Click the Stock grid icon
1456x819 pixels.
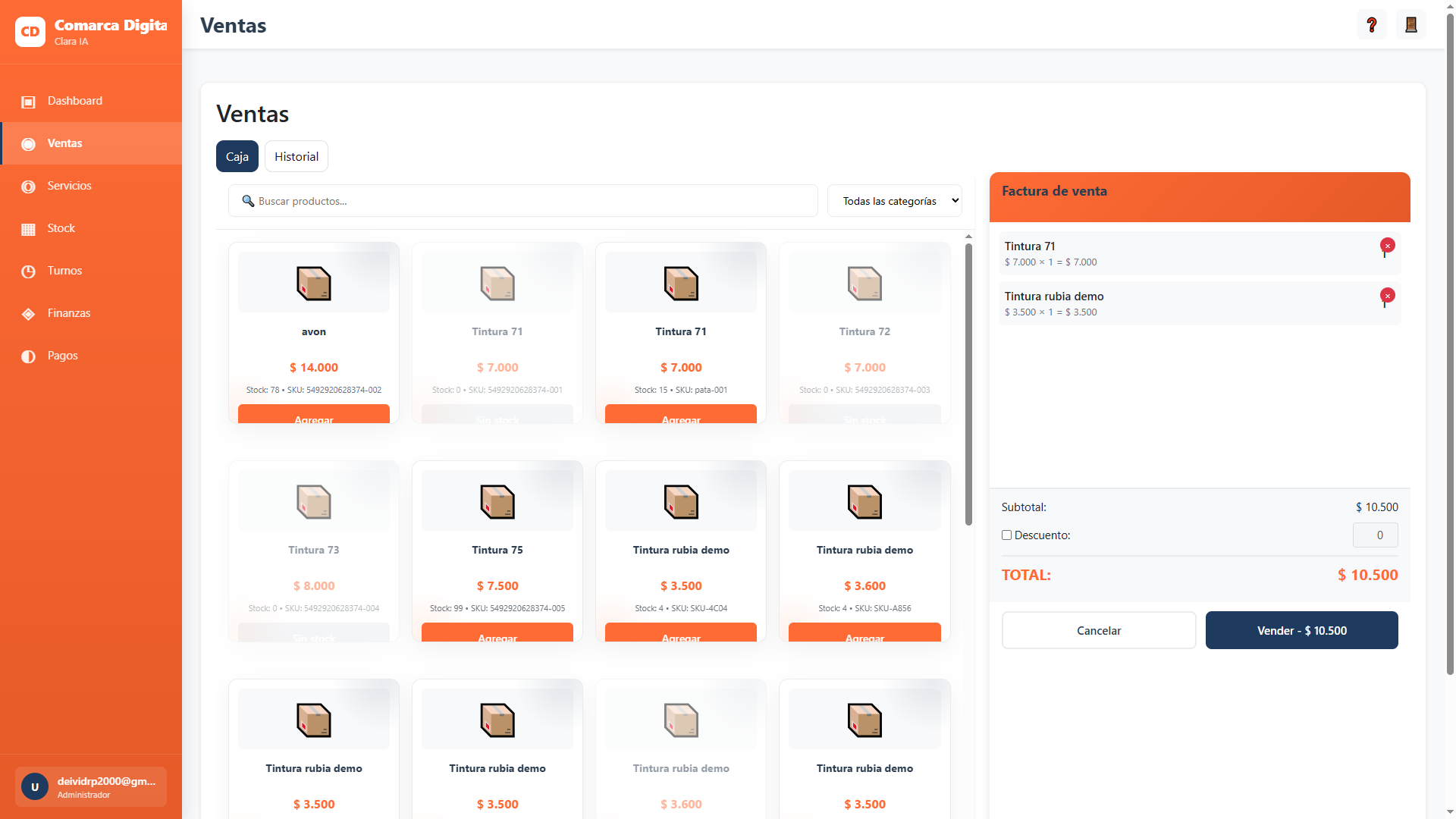pyautogui.click(x=28, y=229)
